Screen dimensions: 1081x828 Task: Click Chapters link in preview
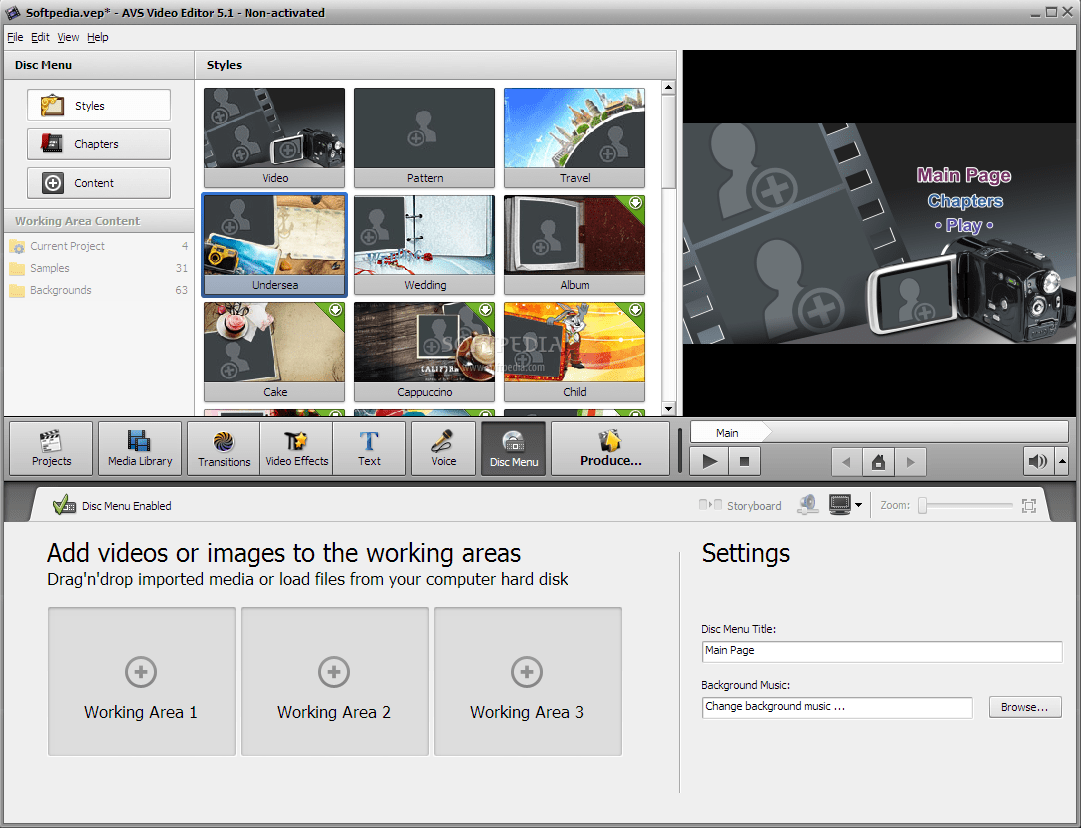964,201
